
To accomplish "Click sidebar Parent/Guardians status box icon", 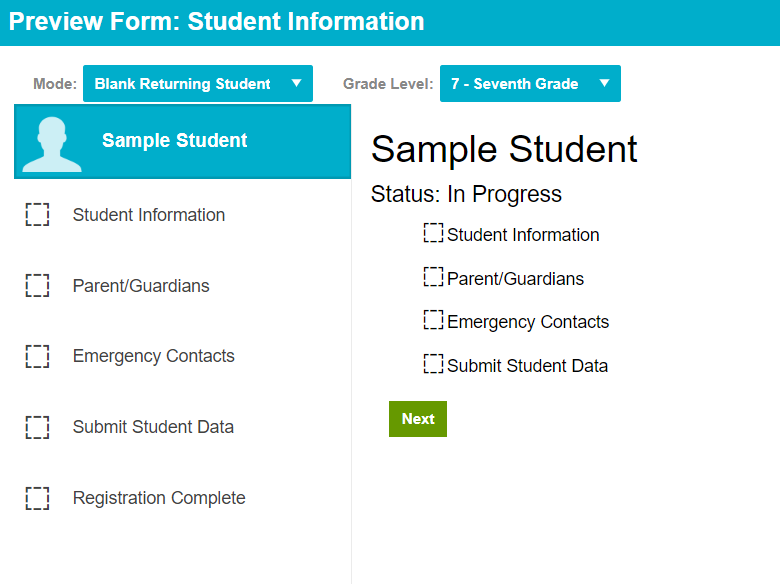I will (37, 286).
